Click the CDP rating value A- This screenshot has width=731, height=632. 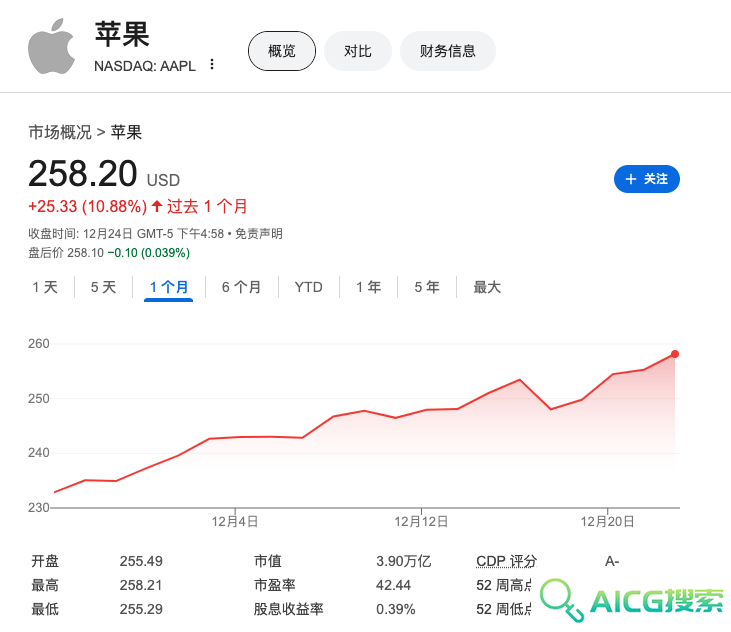click(612, 561)
